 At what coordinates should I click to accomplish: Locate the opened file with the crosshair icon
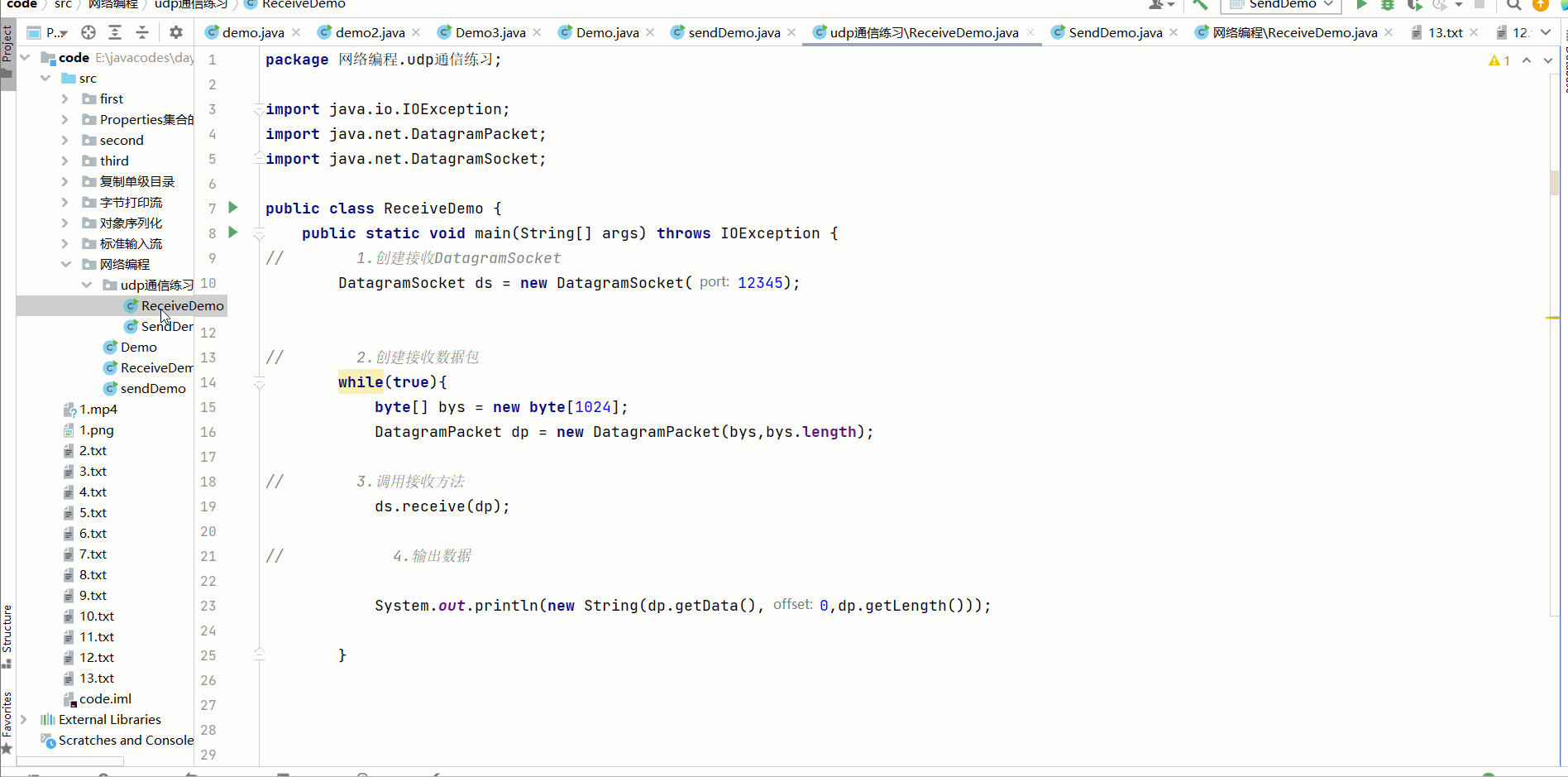(88, 32)
